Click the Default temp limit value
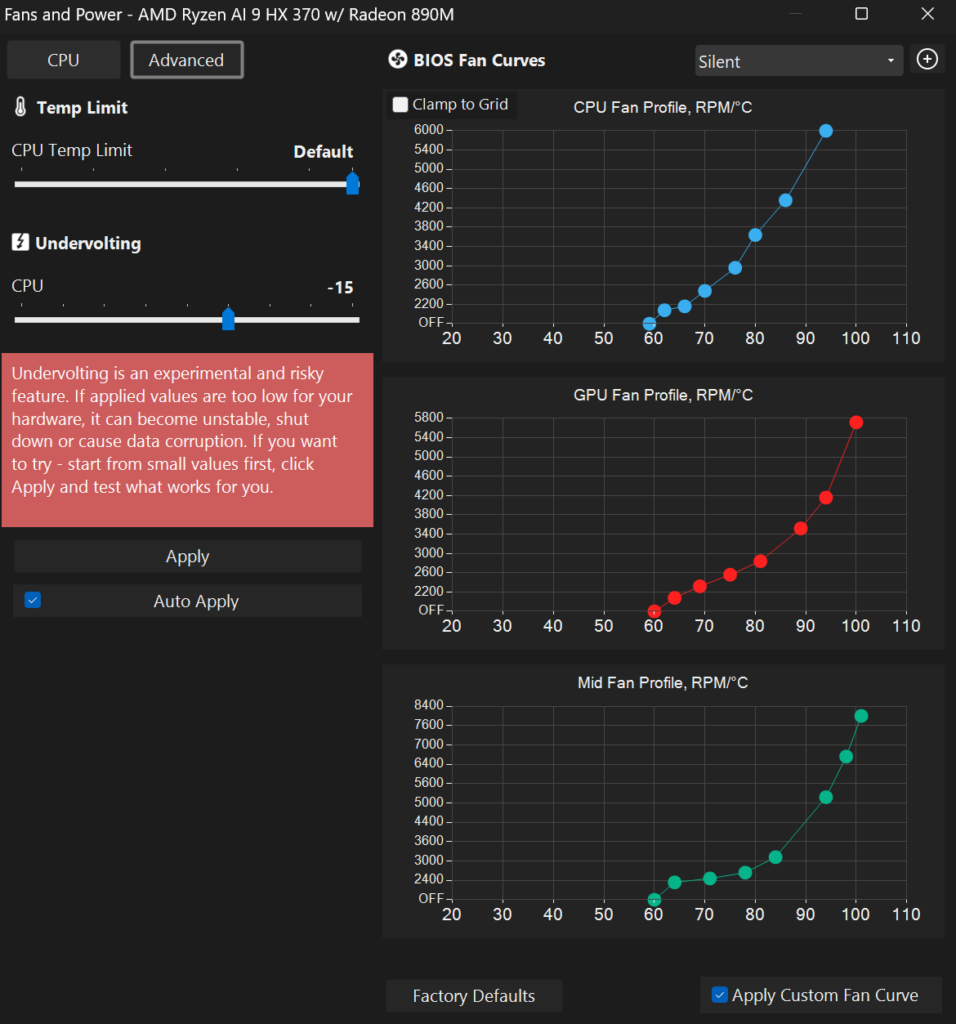 tap(323, 152)
